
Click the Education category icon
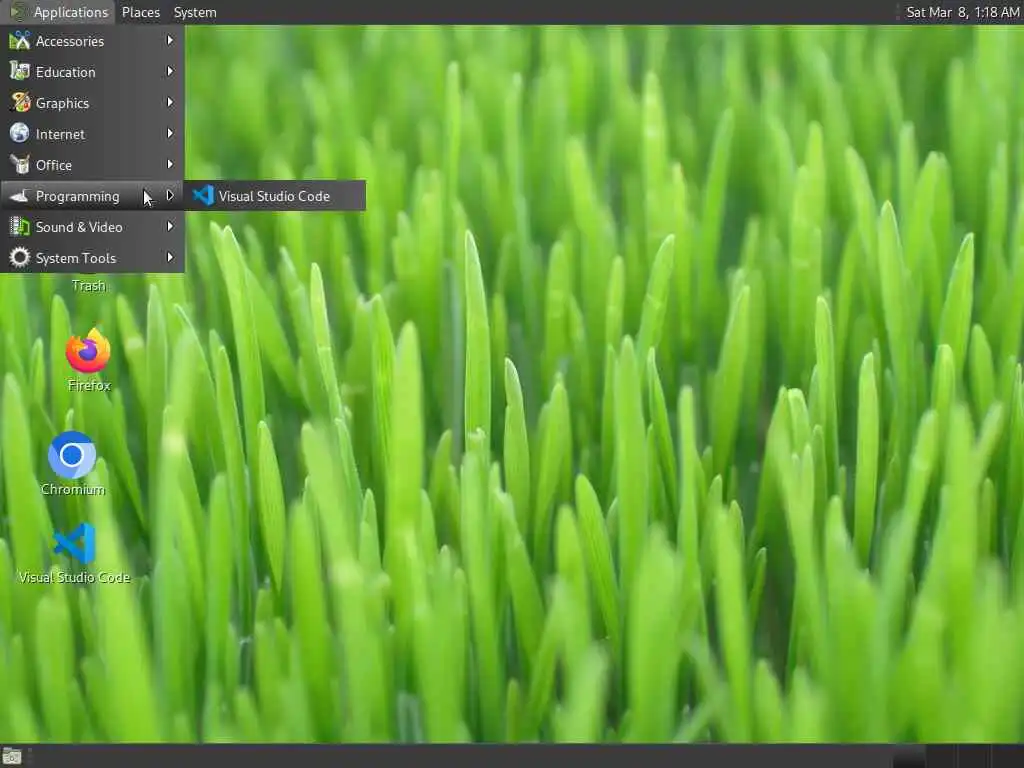click(x=20, y=71)
